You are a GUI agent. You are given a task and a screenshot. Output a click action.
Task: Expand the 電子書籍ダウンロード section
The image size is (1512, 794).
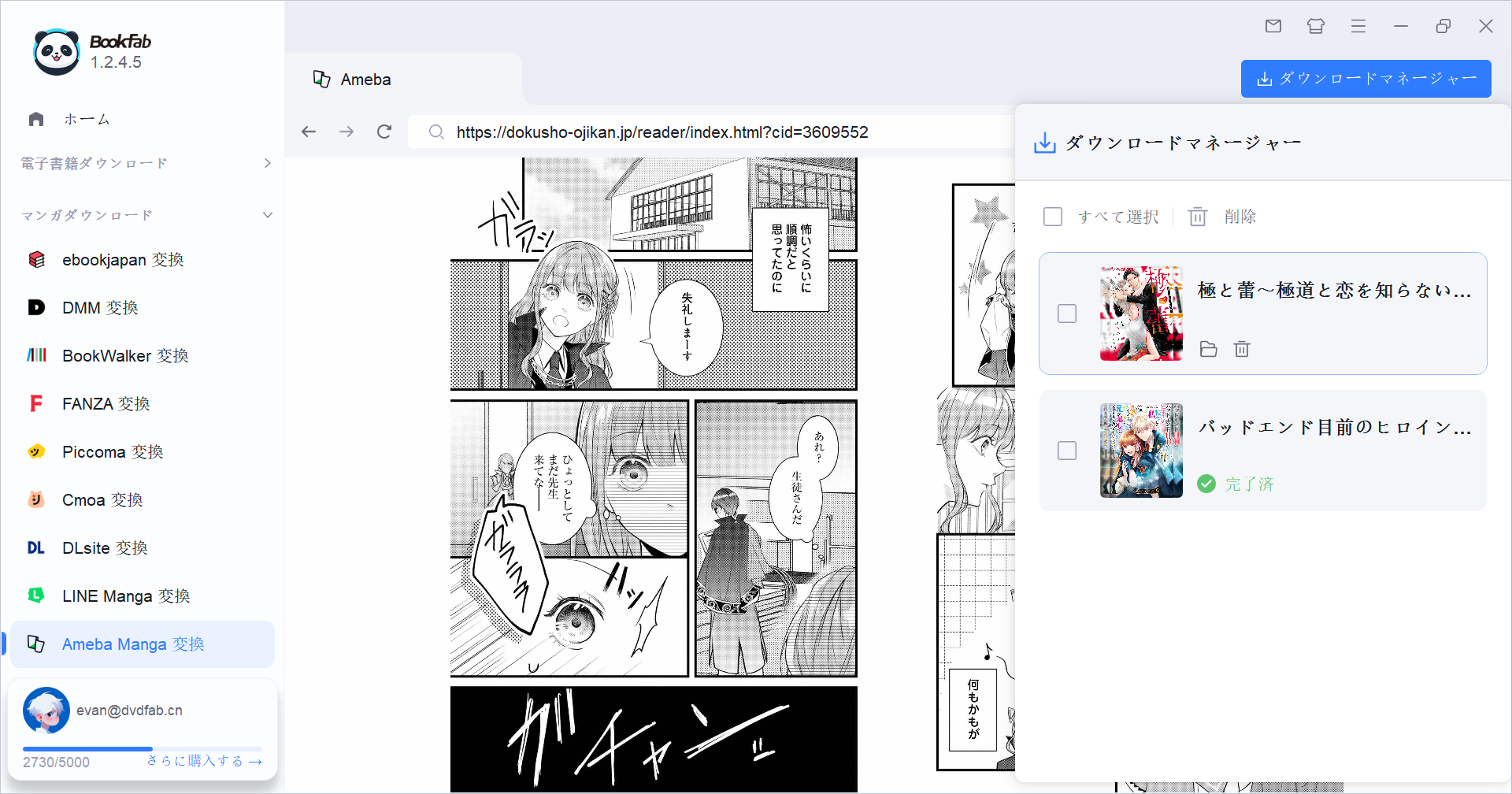coord(146,163)
